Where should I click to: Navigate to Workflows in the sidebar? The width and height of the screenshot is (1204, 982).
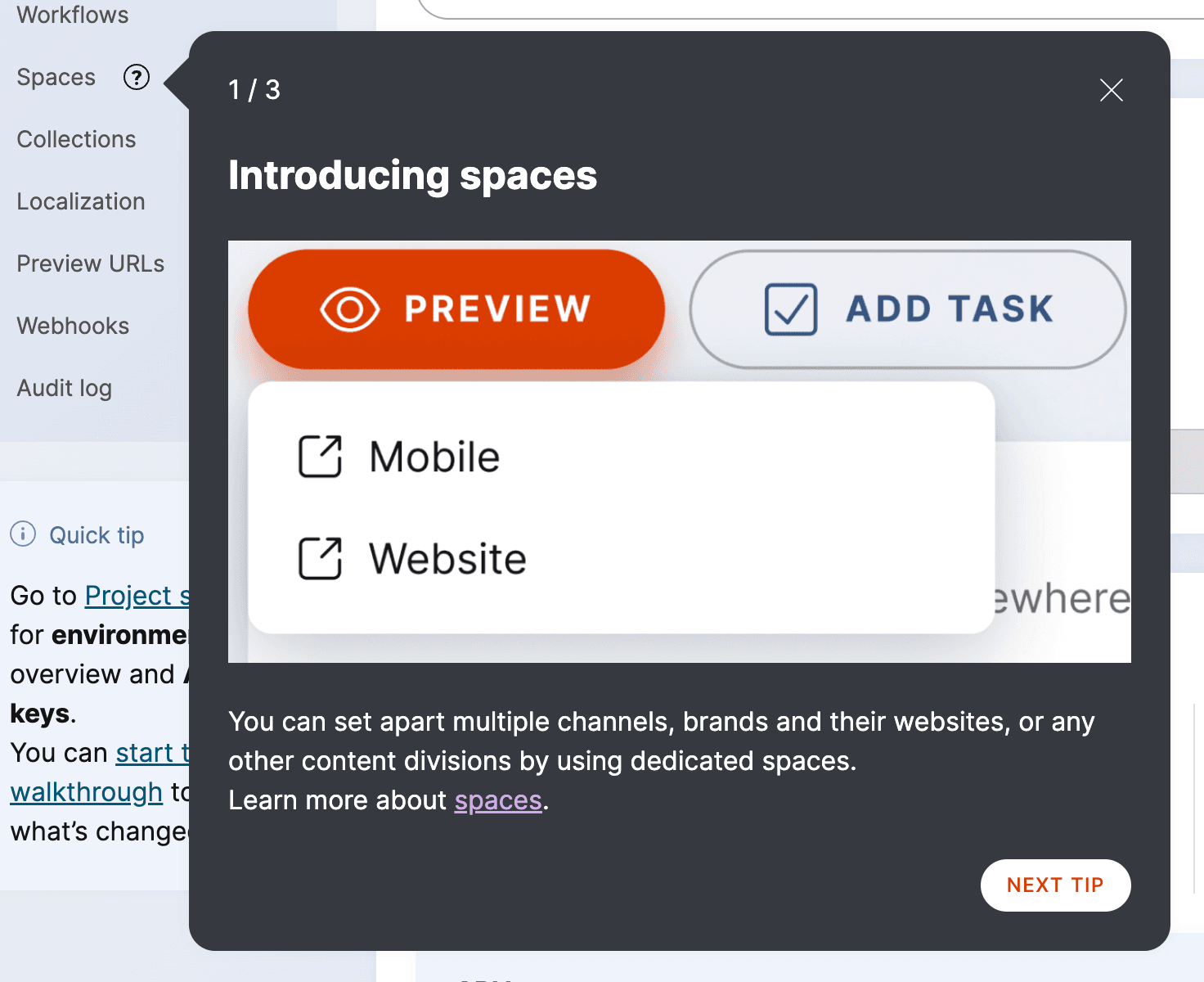pyautogui.click(x=72, y=15)
